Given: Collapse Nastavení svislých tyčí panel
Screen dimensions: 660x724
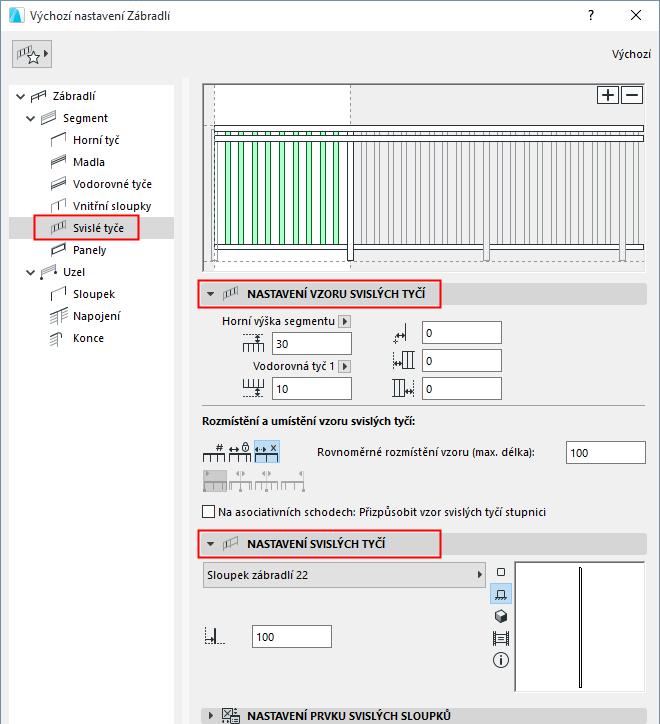Looking at the screenshot, I should pyautogui.click(x=211, y=544).
